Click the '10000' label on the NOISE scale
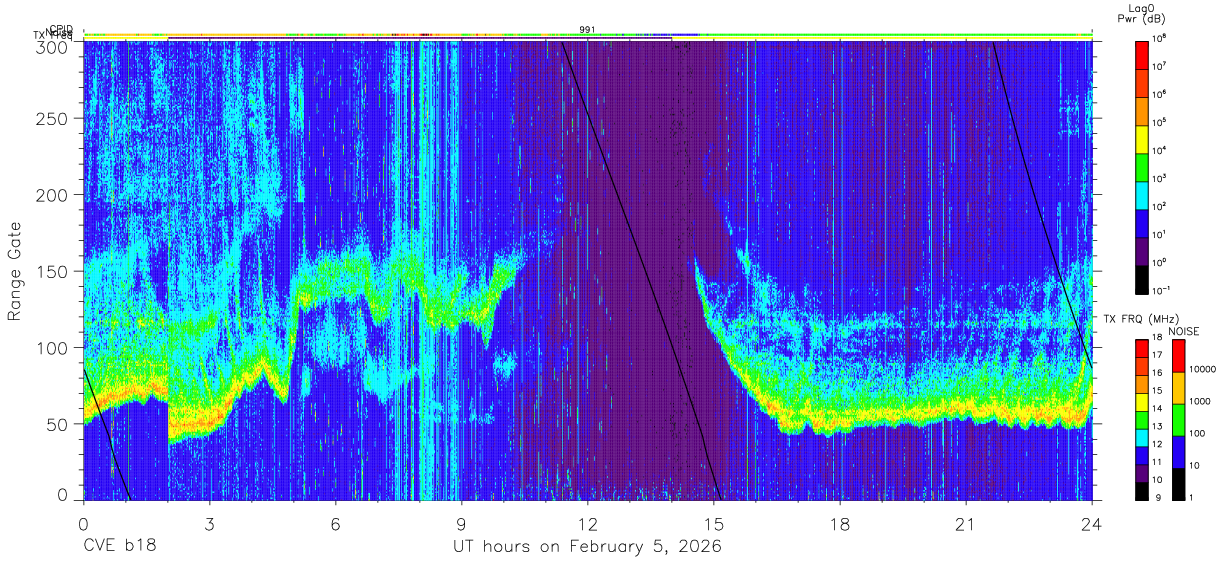This screenshot has height=567, width=1228. tap(1203, 369)
